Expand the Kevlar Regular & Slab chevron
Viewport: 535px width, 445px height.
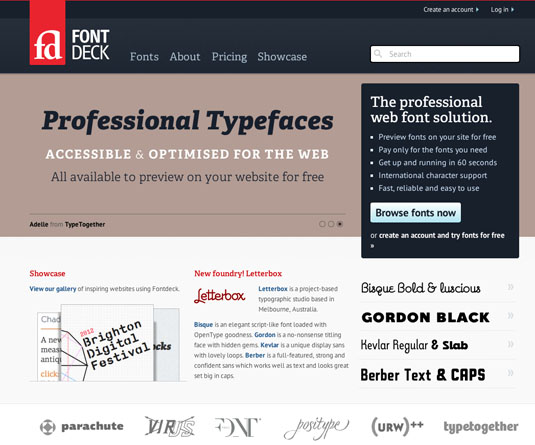510,344
